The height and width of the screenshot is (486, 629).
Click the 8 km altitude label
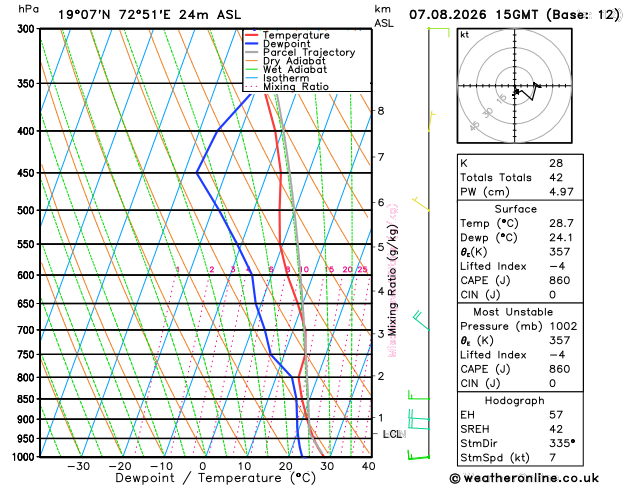click(x=381, y=111)
